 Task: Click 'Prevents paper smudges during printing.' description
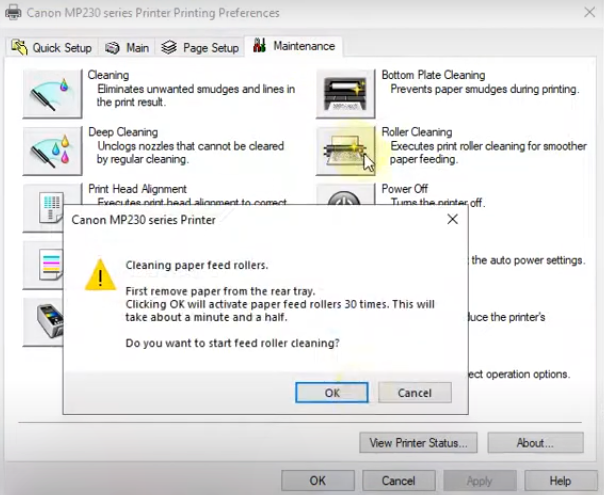tap(485, 89)
